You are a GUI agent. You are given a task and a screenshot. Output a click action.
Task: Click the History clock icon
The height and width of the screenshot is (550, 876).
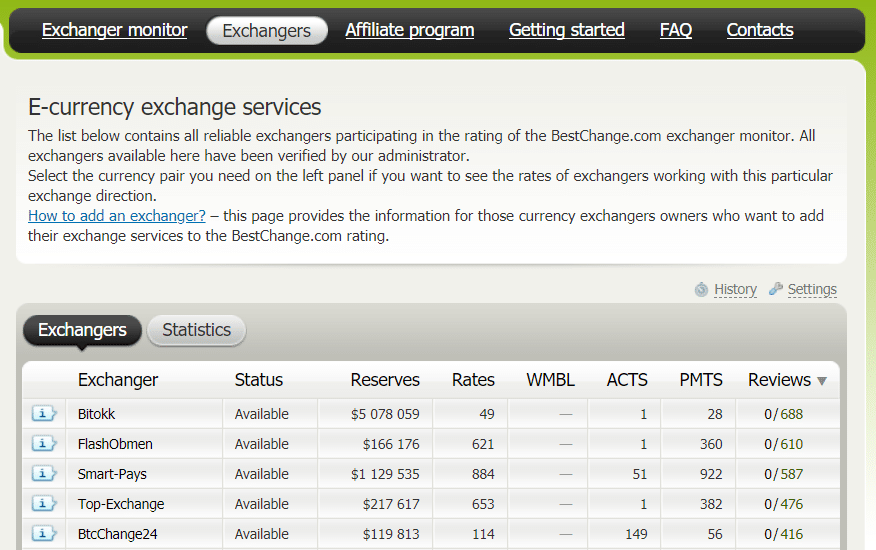point(701,290)
